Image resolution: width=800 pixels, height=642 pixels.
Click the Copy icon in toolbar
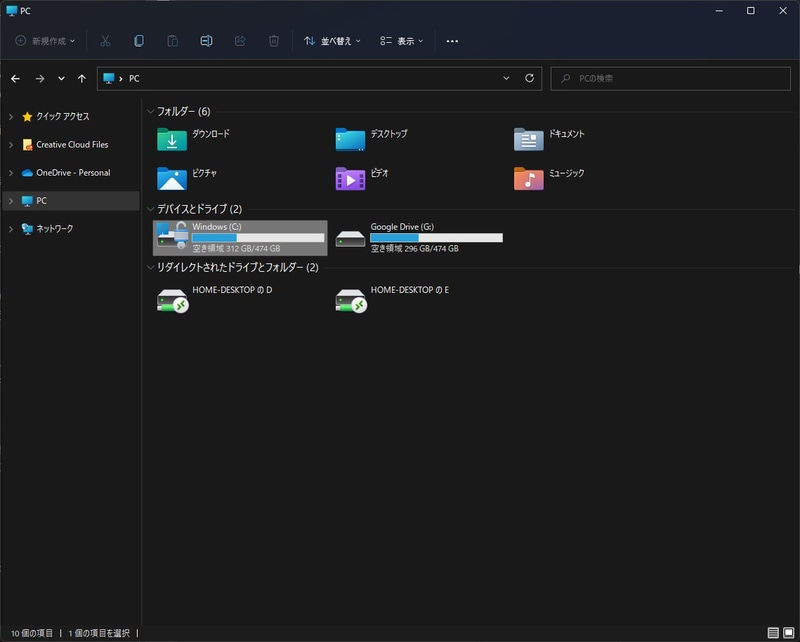(139, 41)
